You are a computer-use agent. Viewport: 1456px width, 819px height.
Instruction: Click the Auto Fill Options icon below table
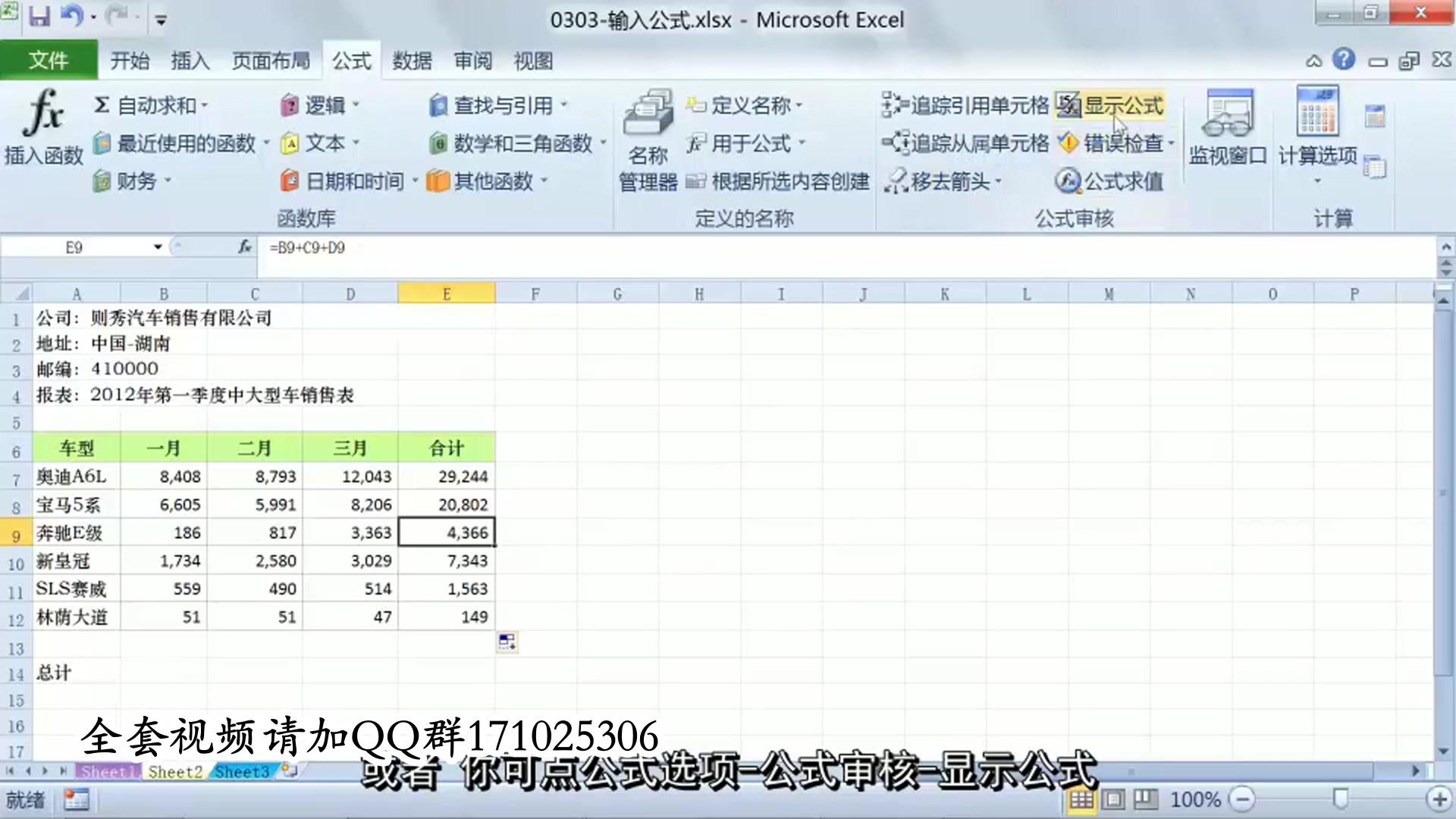pos(507,642)
